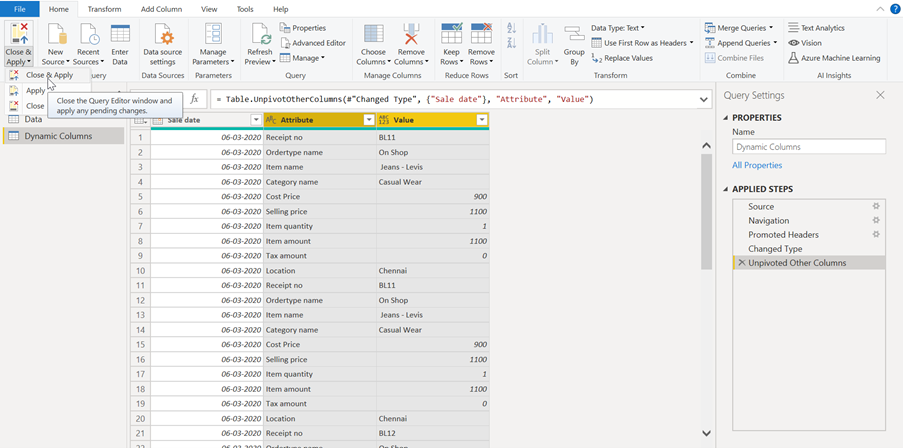Open the Attribute column filter dropdown

pyautogui.click(x=369, y=120)
